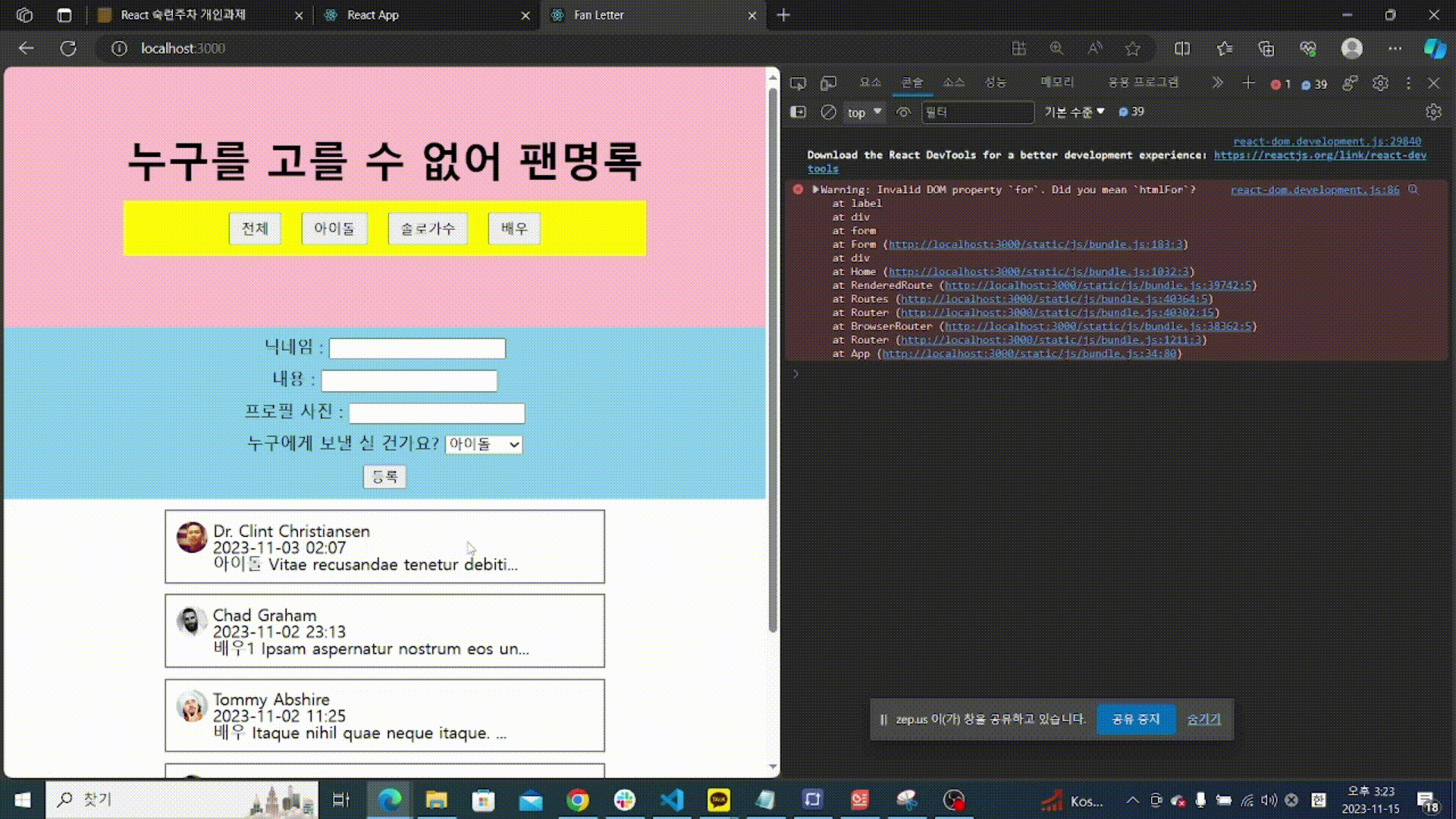Toggle the console sidebar panel icon
Screen dimensions: 1456x819
pos(798,112)
